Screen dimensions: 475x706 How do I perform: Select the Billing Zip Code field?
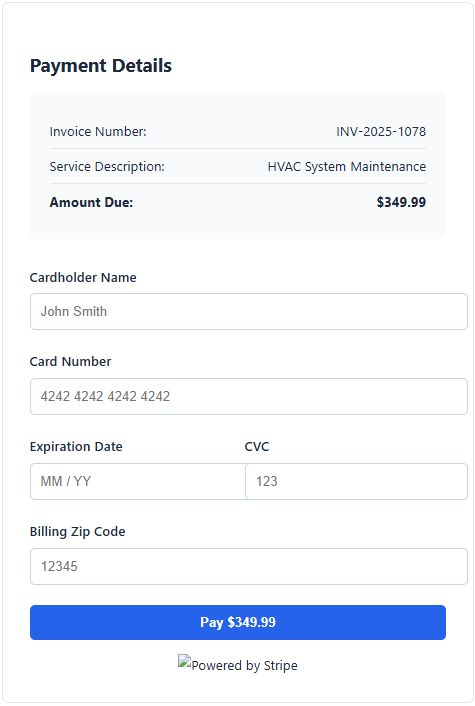[x=249, y=566]
